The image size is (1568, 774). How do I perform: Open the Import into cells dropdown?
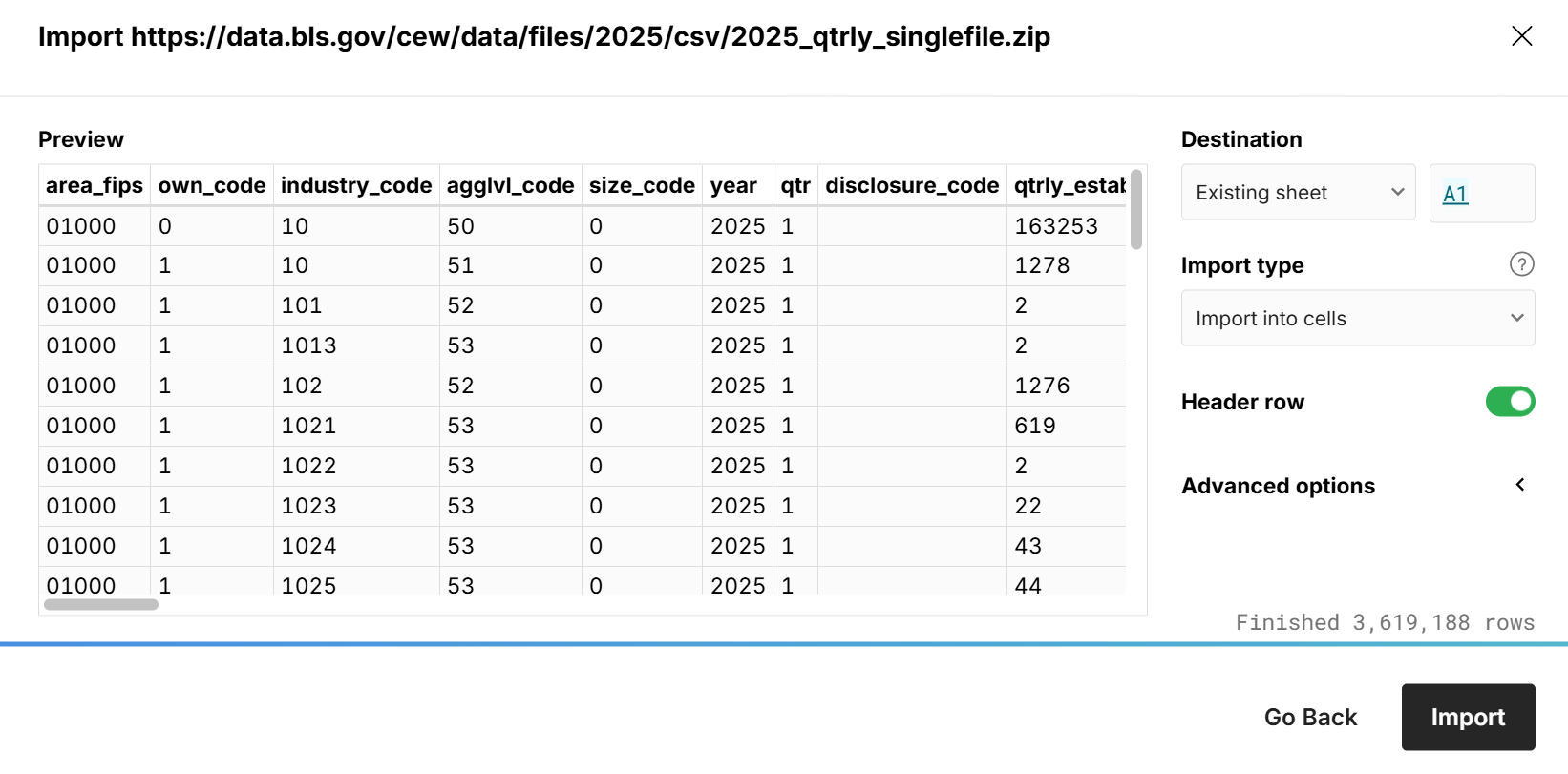tap(1357, 319)
